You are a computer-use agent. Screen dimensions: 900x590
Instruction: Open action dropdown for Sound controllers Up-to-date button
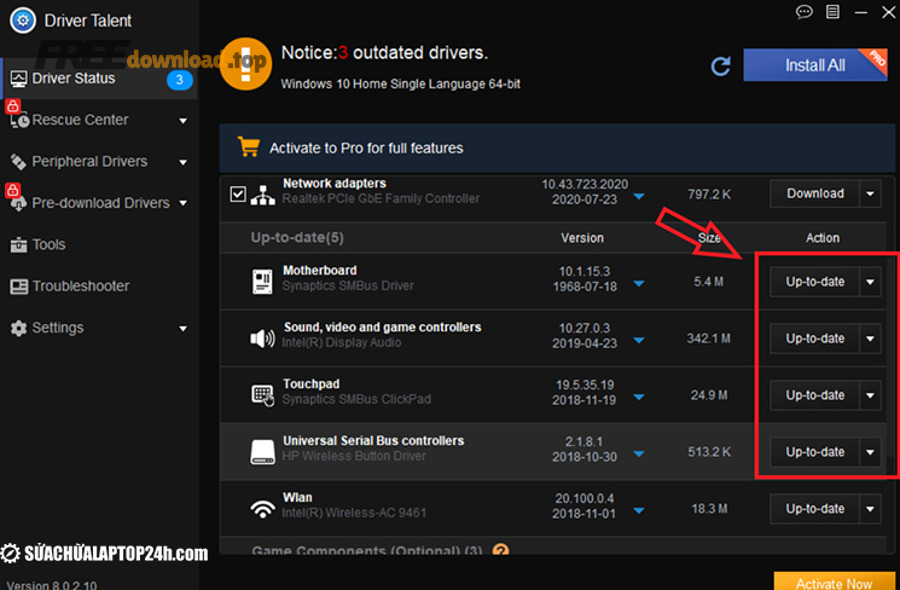click(870, 339)
